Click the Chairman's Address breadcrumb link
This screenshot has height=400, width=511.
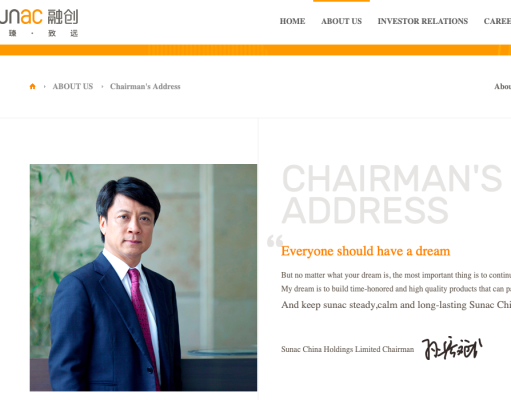coord(145,86)
